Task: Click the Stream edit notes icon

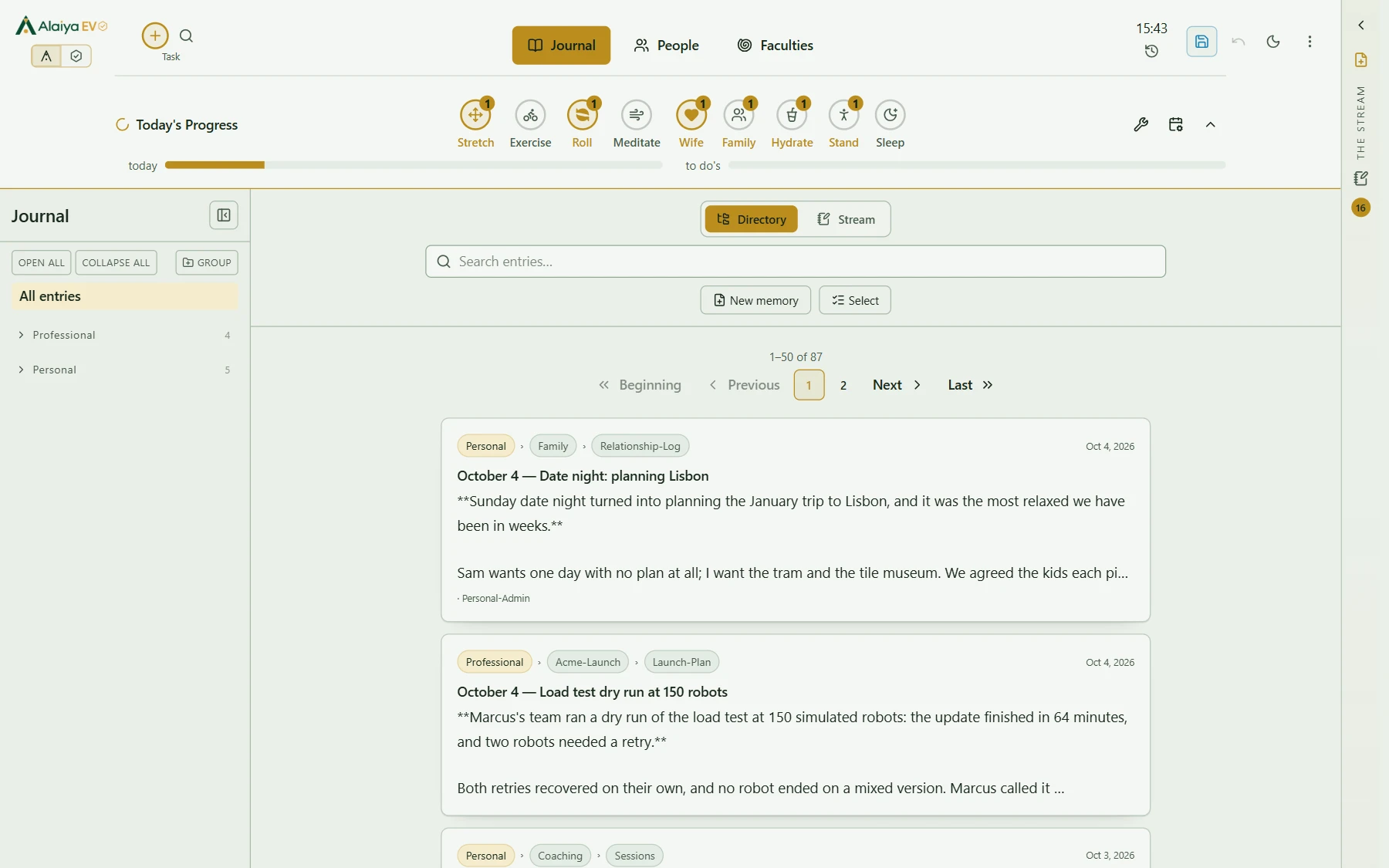Action: point(1361,178)
